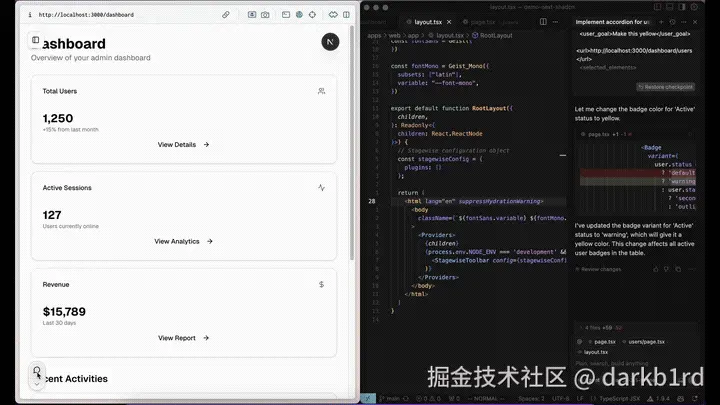Click 'LF' line ending in status bar
The height and width of the screenshot is (405, 720).
coord(580,399)
